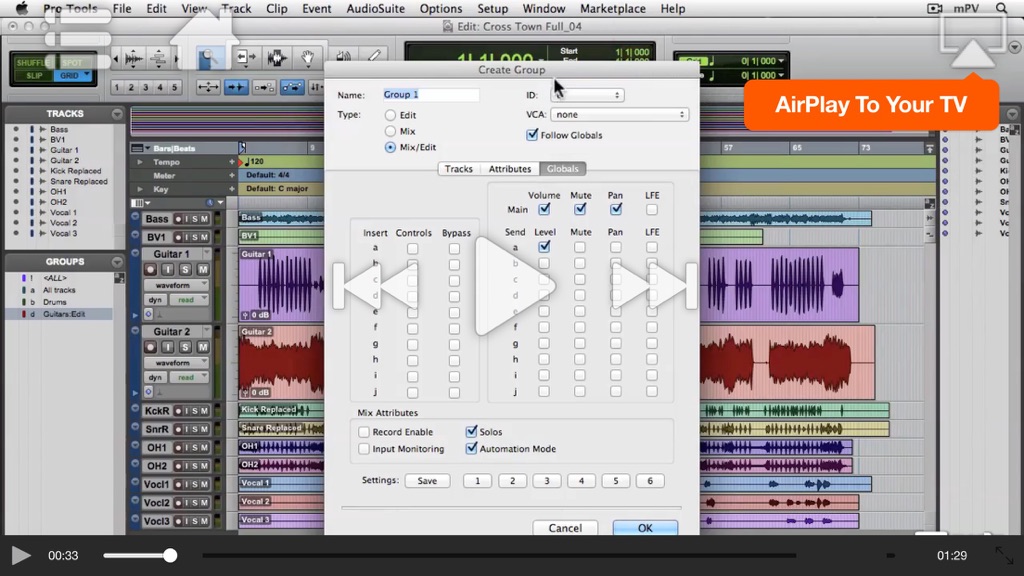This screenshot has width=1024, height=576.
Task: Select zoom preset 5 button
Action: point(174,87)
